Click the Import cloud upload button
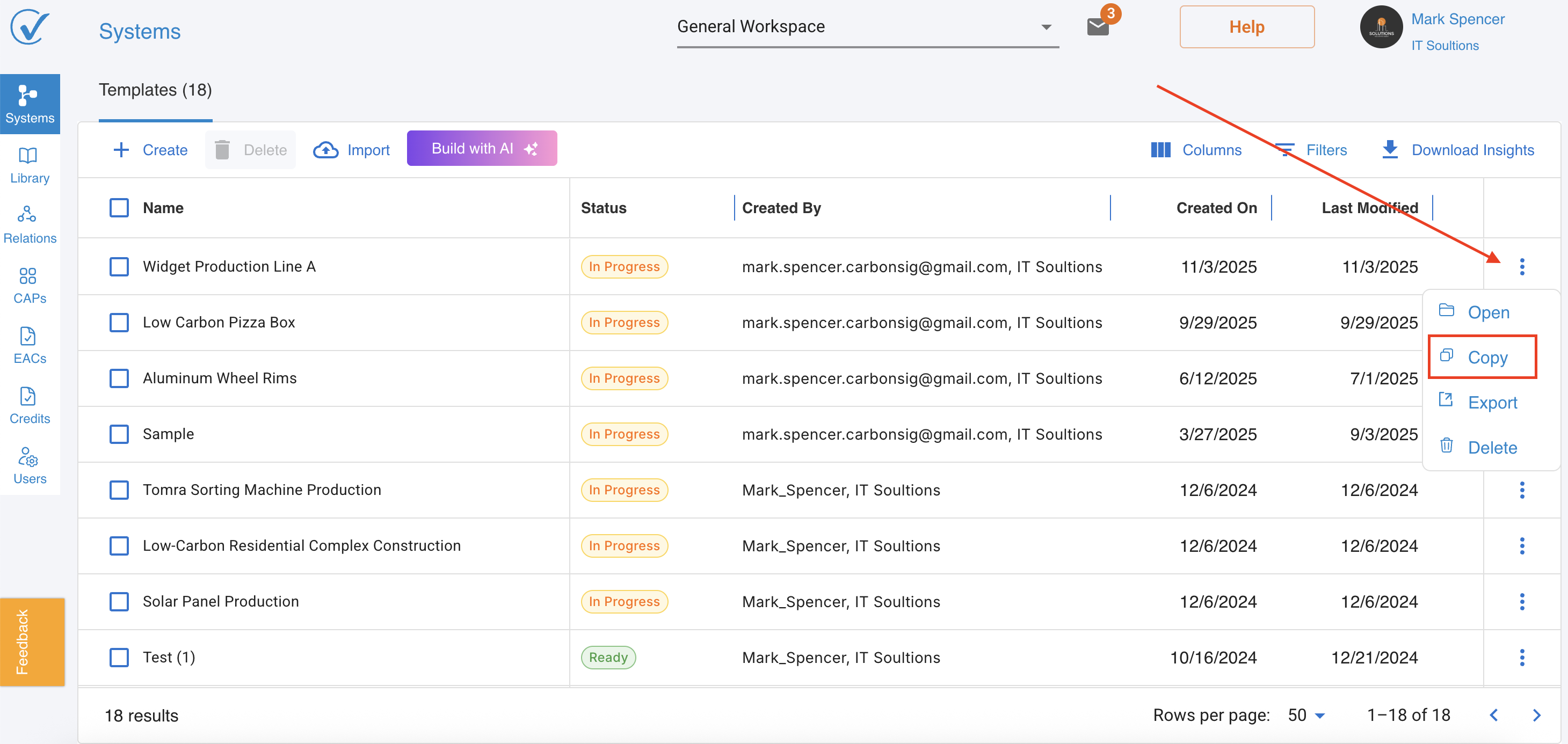The height and width of the screenshot is (744, 1568). pos(351,150)
